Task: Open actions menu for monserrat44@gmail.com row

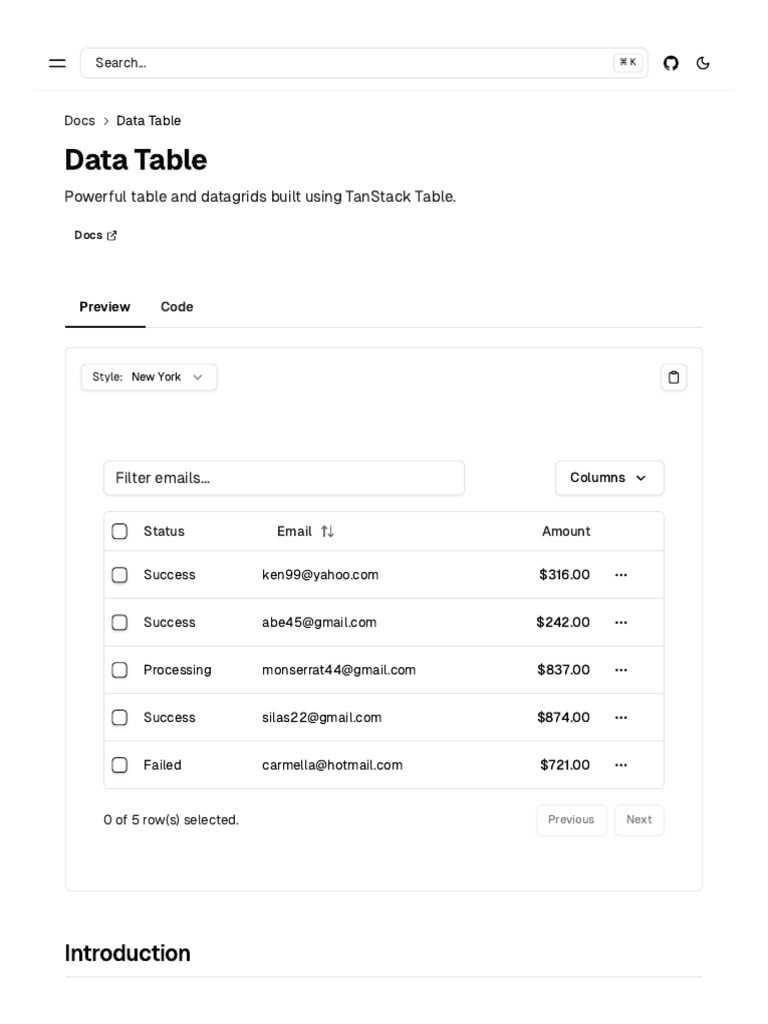Action: [x=621, y=670]
